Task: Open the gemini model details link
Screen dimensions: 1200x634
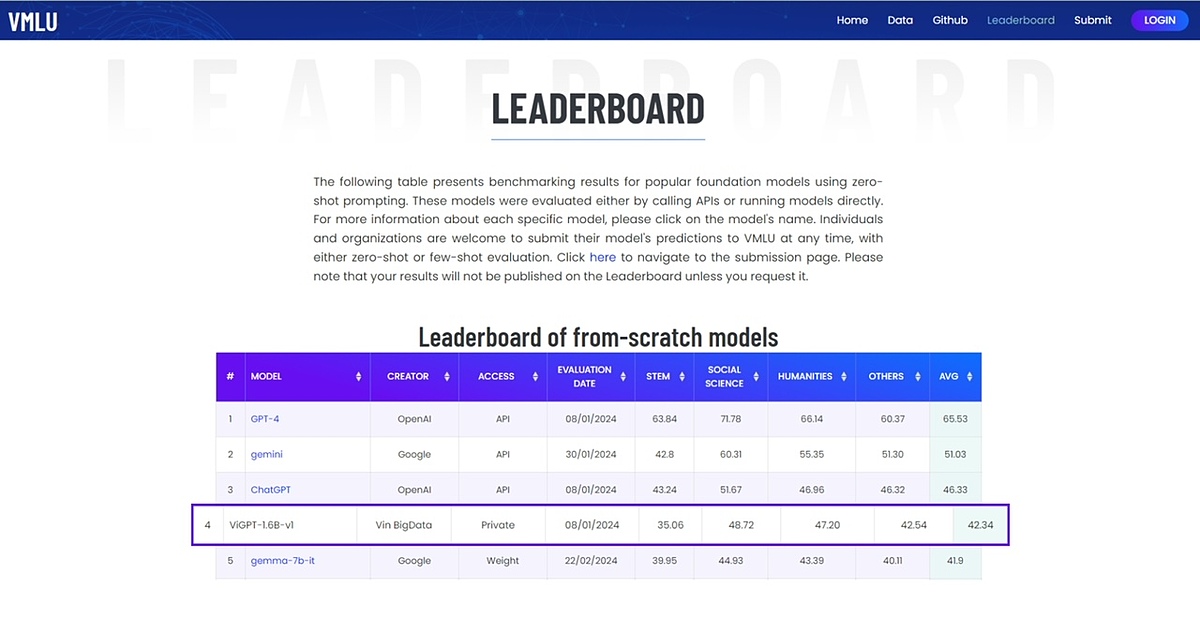Action: [266, 454]
